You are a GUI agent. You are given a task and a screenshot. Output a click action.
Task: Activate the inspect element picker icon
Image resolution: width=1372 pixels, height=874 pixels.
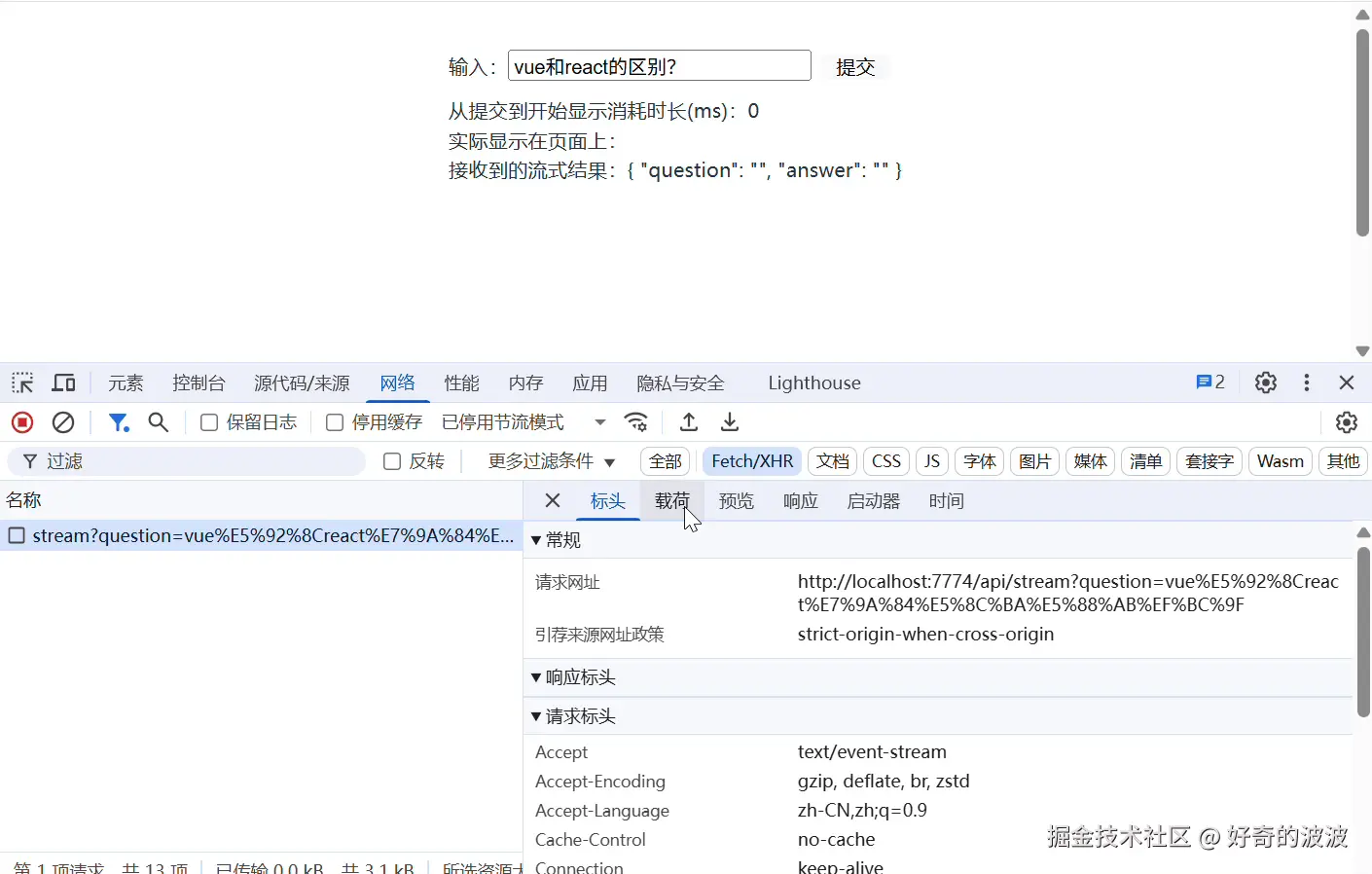click(x=22, y=382)
